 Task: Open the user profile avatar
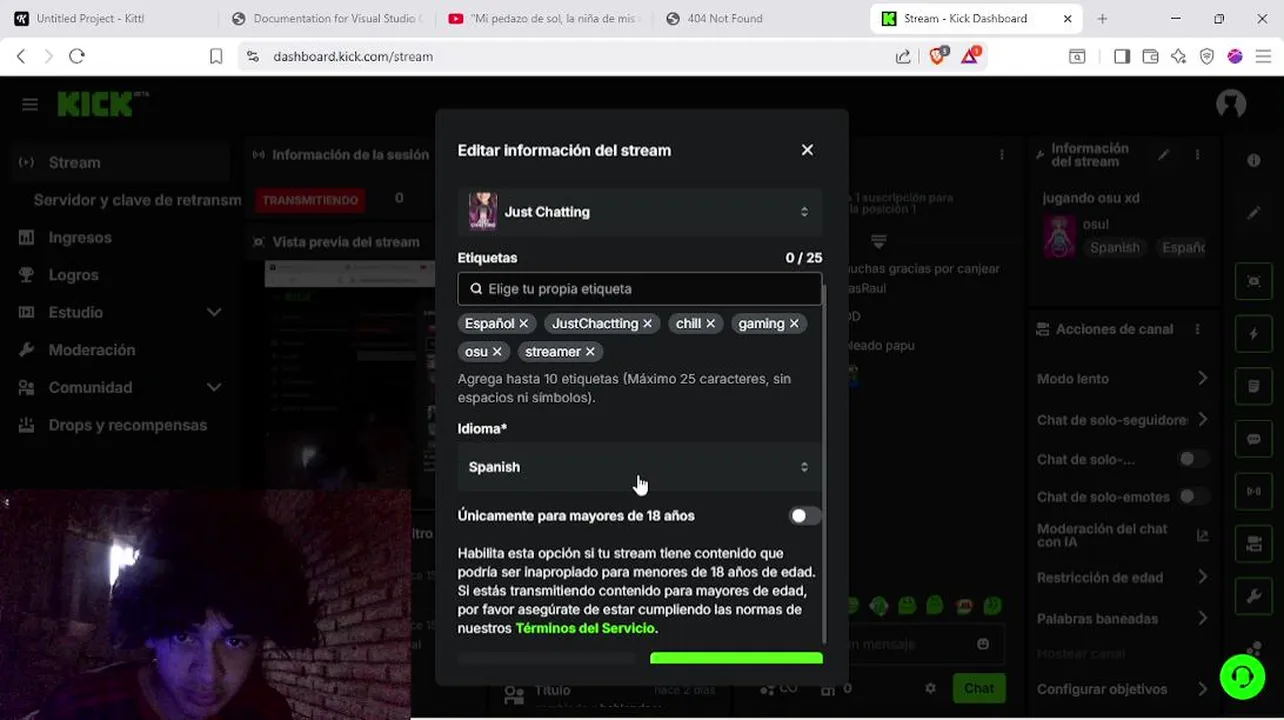tap(1231, 104)
